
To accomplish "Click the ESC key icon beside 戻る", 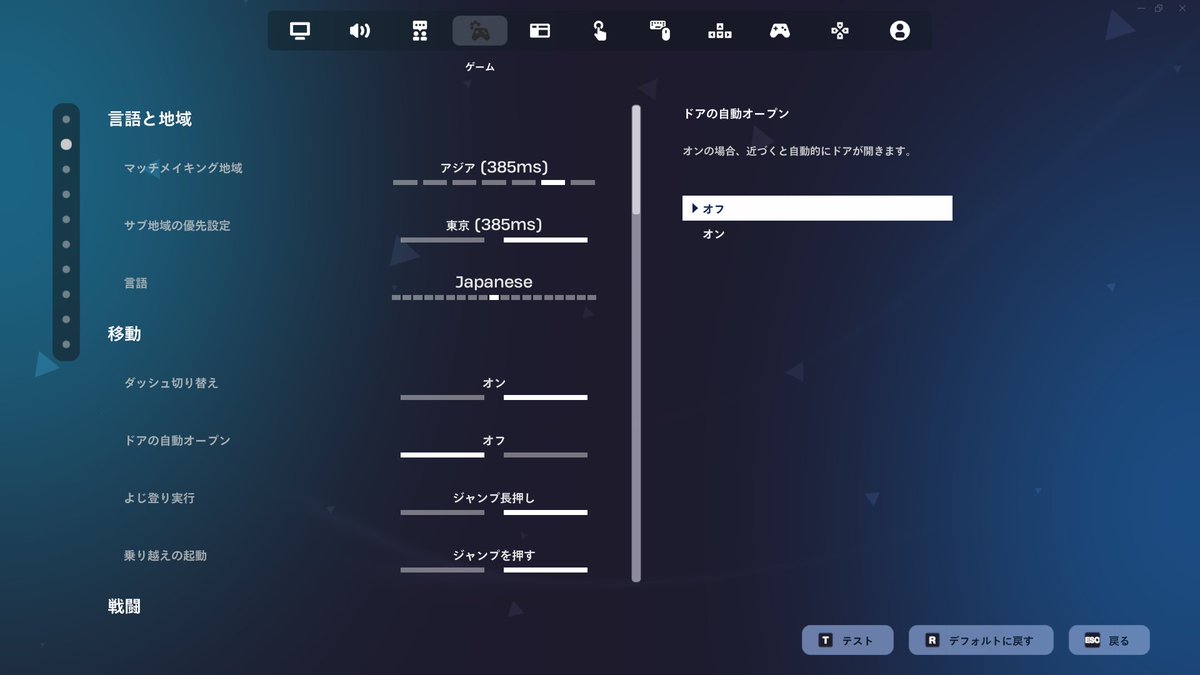I will (1092, 641).
